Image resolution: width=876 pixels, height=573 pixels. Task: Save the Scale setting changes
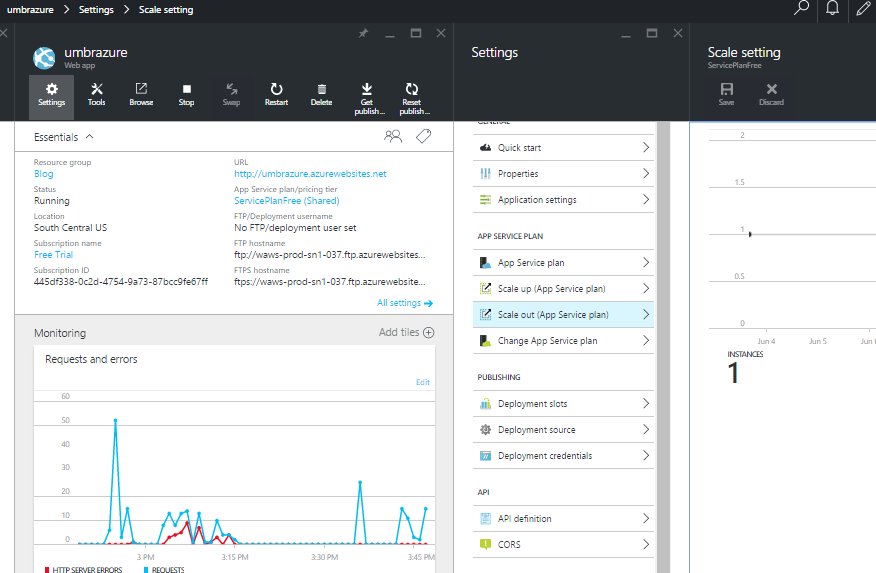pyautogui.click(x=726, y=94)
